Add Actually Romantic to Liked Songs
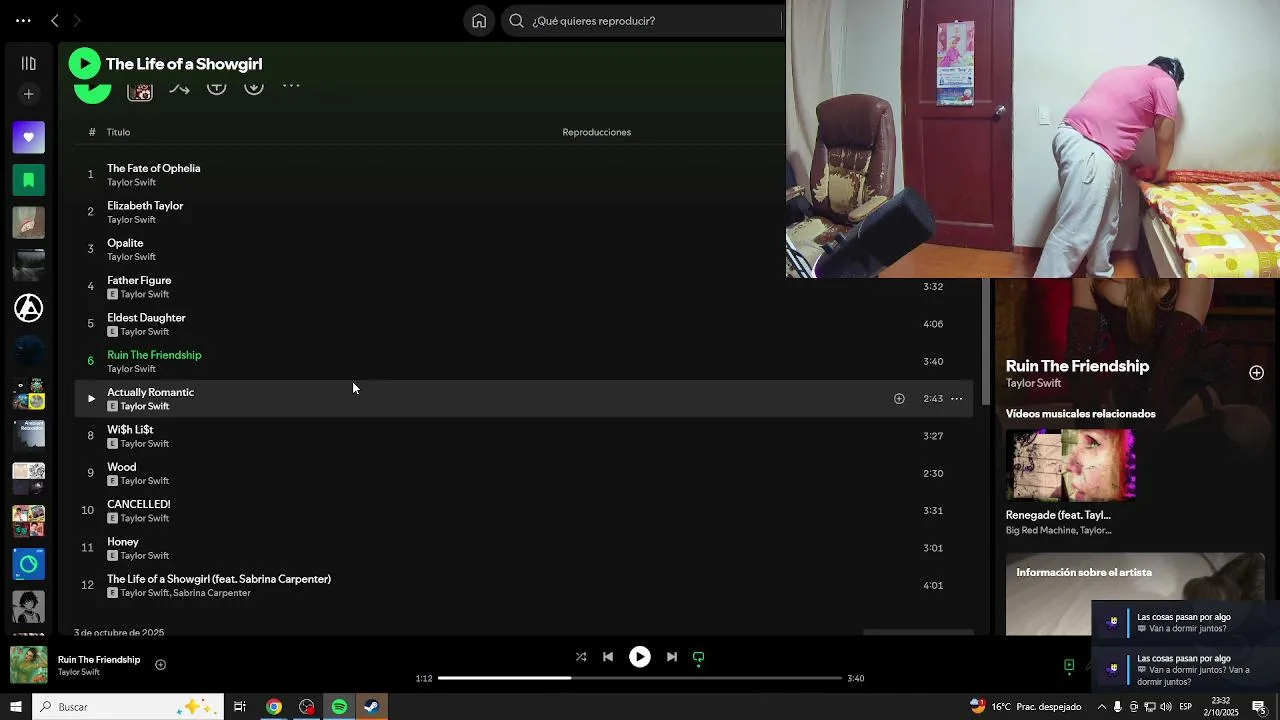Viewport: 1280px width, 720px height. pos(899,398)
